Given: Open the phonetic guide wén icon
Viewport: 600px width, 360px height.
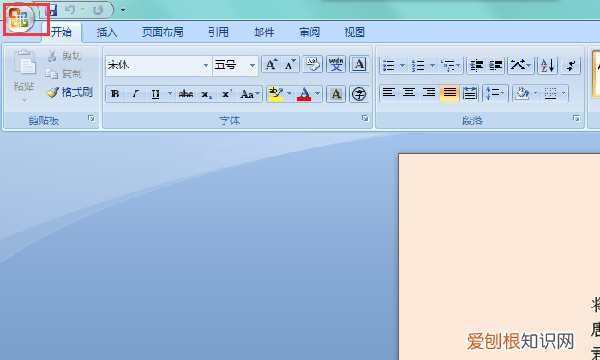Looking at the screenshot, I should [x=336, y=65].
